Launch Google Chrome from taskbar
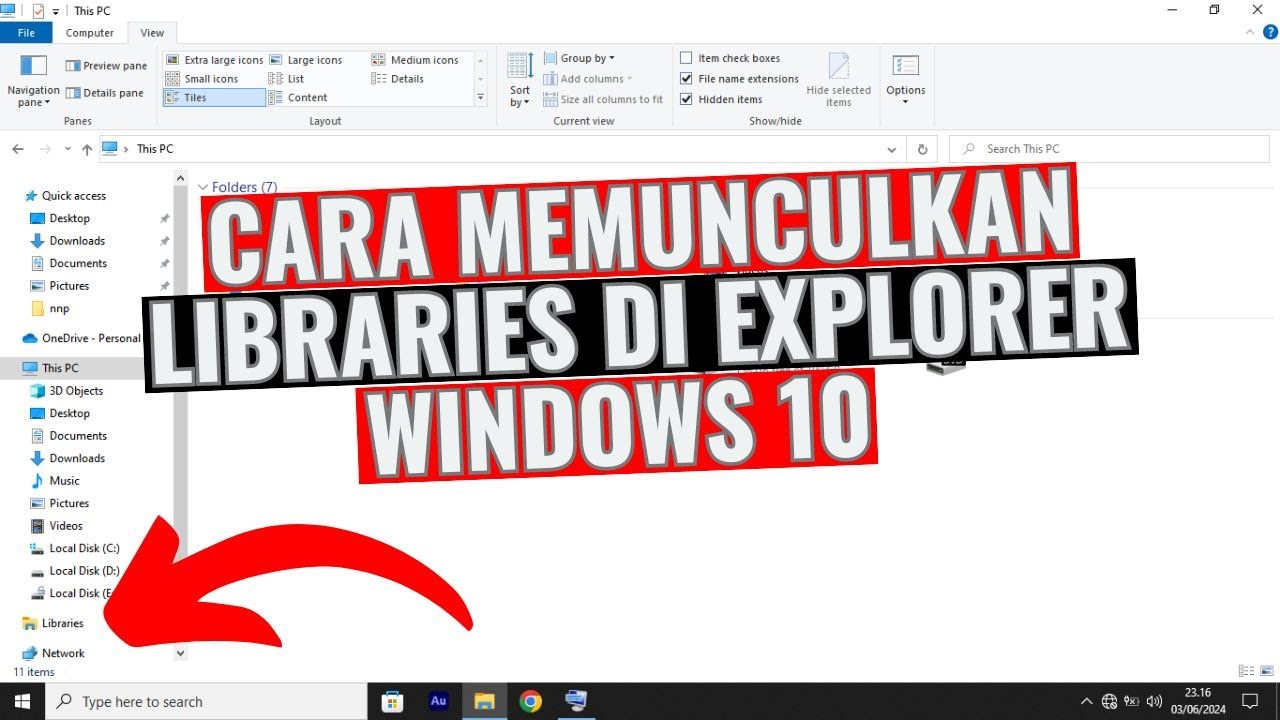This screenshot has height=720, width=1280. [x=530, y=701]
